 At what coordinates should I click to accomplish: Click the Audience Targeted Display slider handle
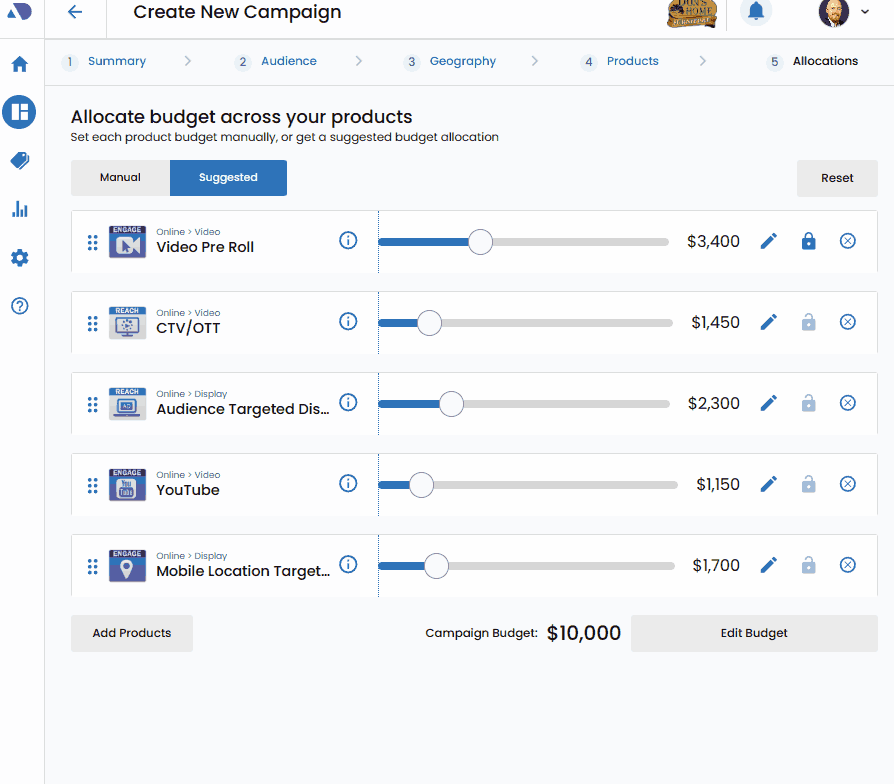coord(451,403)
